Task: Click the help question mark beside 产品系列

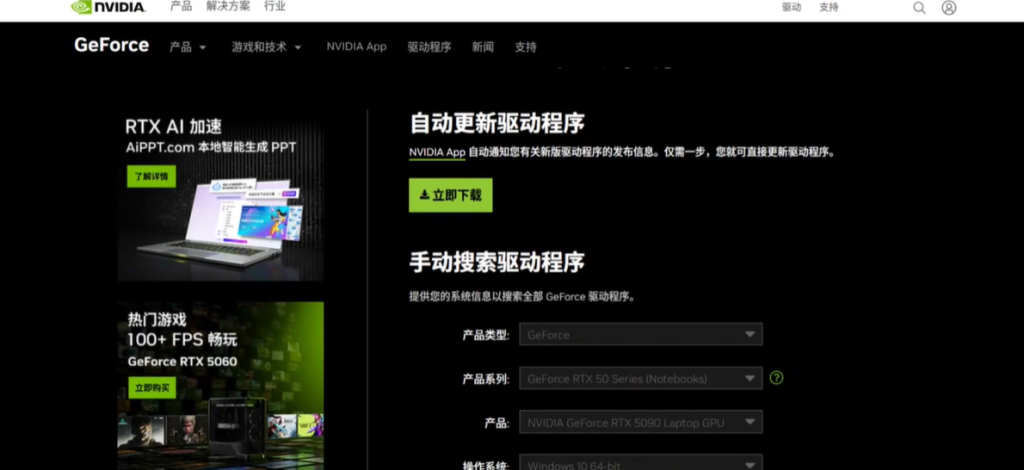Action: pos(777,378)
